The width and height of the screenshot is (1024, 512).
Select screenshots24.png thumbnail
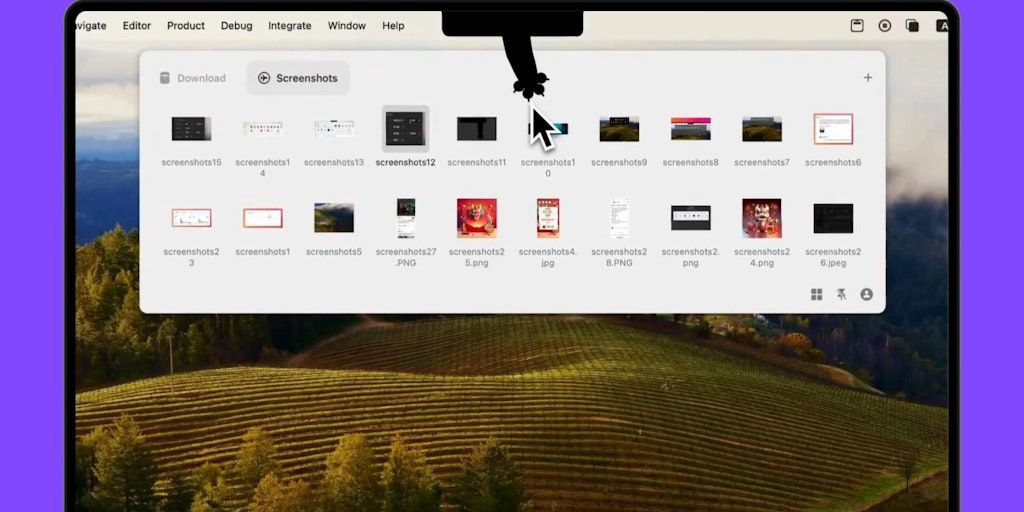(x=761, y=218)
